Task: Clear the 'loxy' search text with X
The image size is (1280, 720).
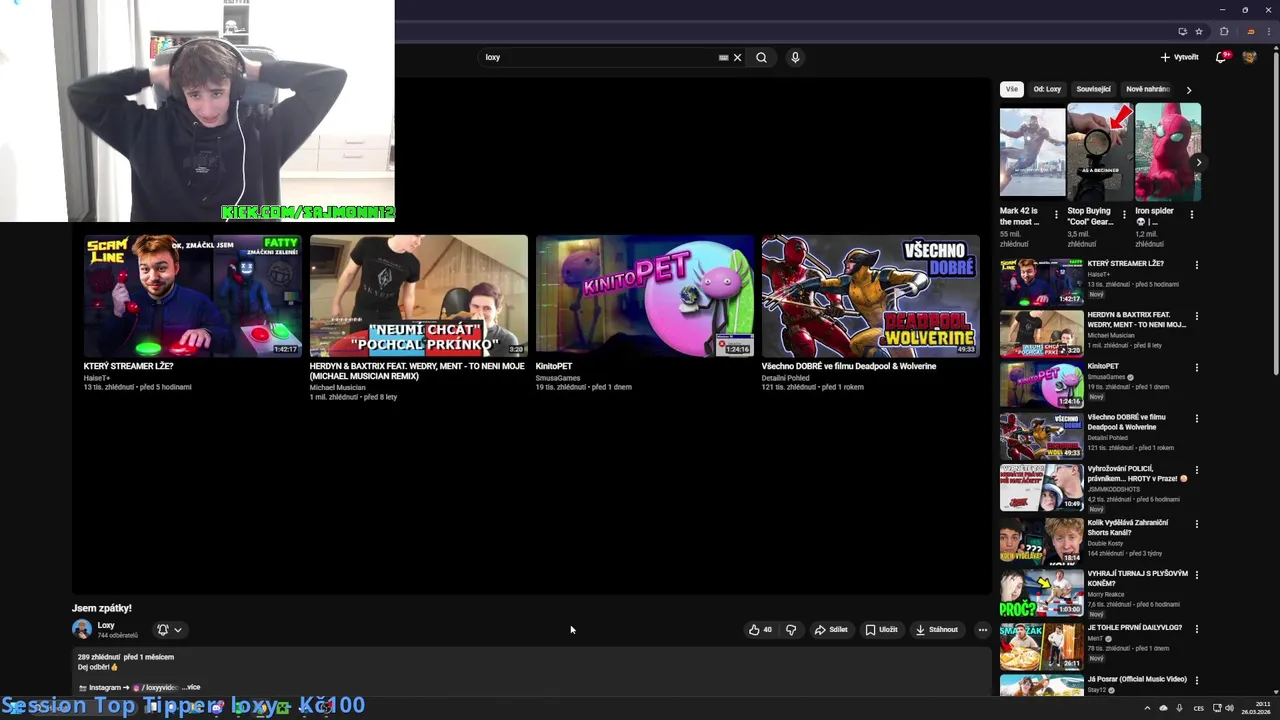Action: pos(738,57)
